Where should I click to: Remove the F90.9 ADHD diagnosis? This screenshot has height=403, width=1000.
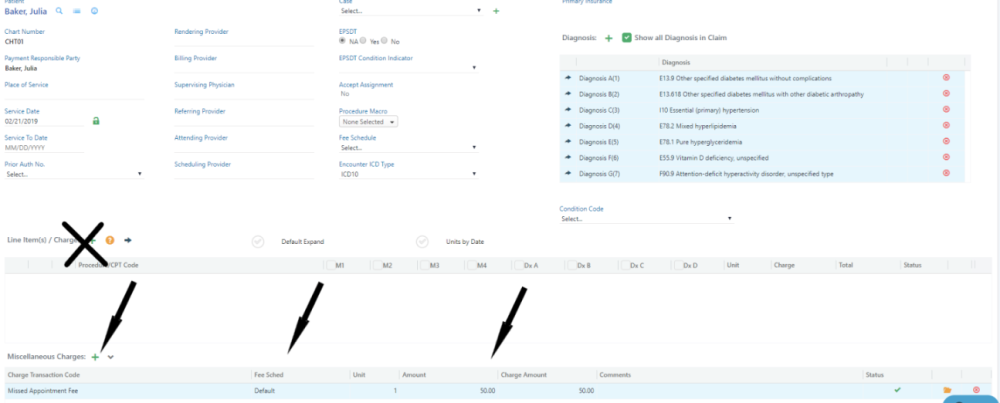946,173
